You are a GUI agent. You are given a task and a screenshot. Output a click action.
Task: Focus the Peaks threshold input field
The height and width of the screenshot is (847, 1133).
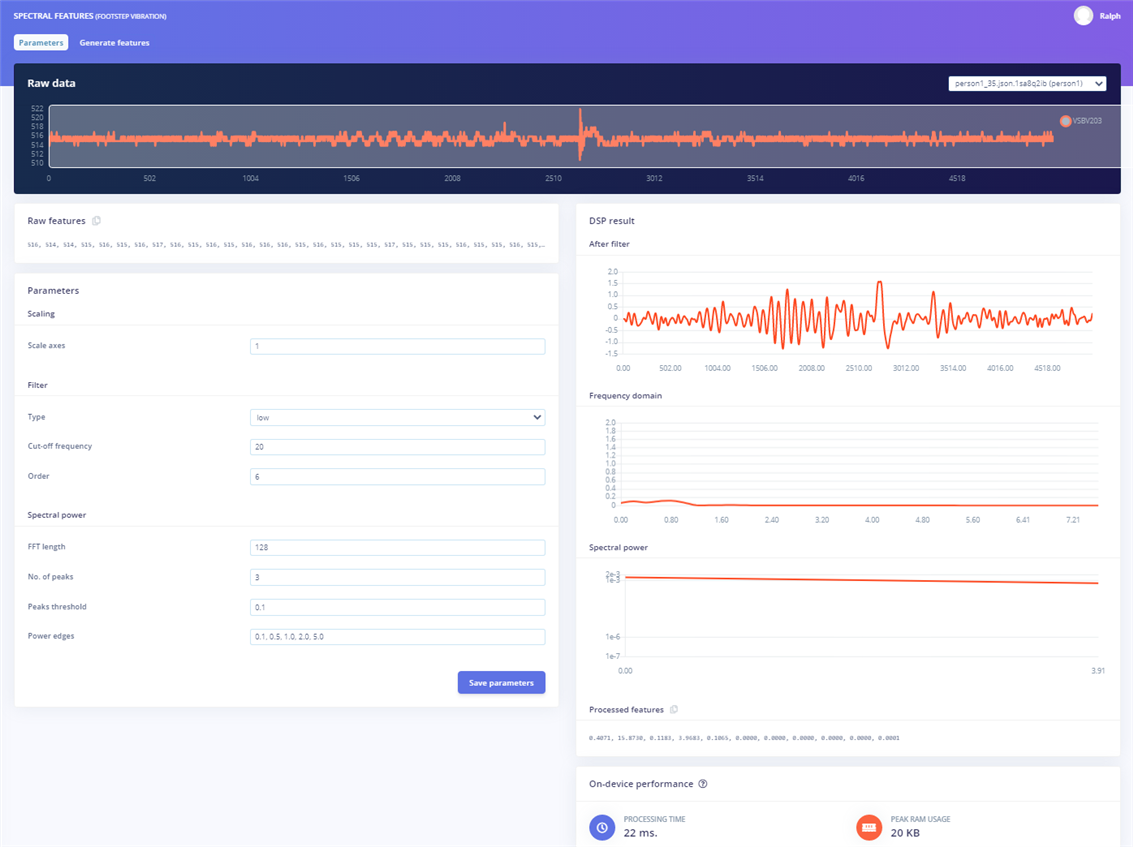click(397, 607)
